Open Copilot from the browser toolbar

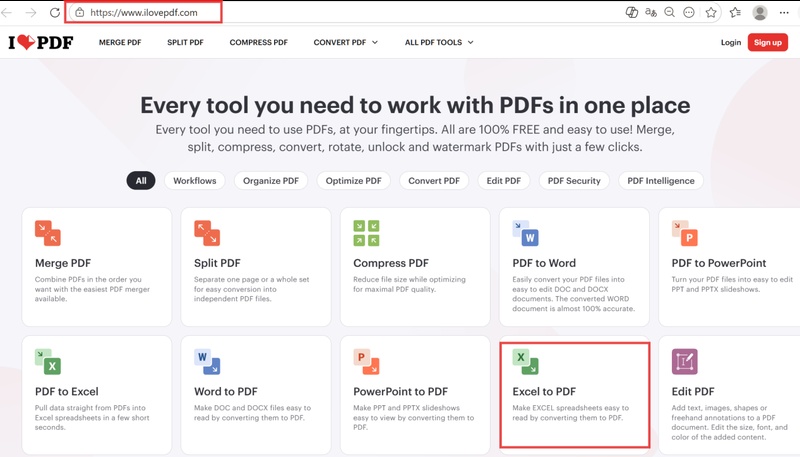632,12
